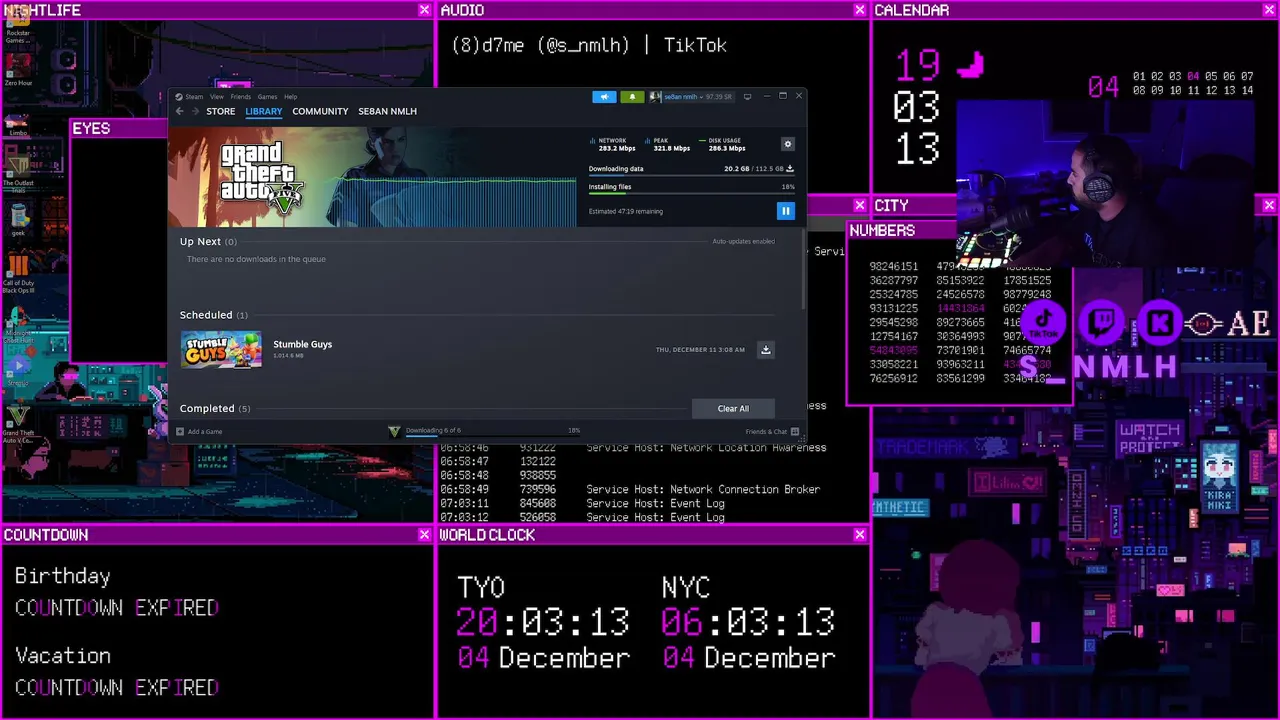Click 'Estimated 47:19 remaining' text

click(626, 211)
